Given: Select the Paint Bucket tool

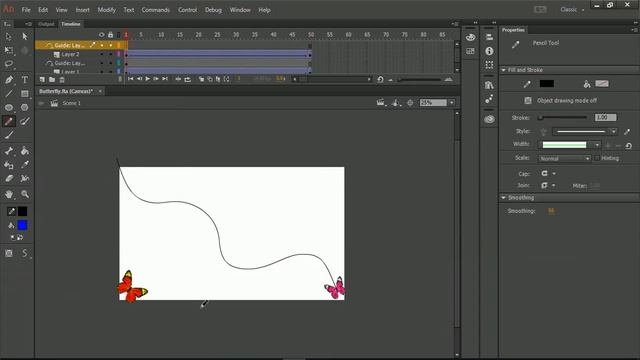Looking at the screenshot, I should click(24, 151).
